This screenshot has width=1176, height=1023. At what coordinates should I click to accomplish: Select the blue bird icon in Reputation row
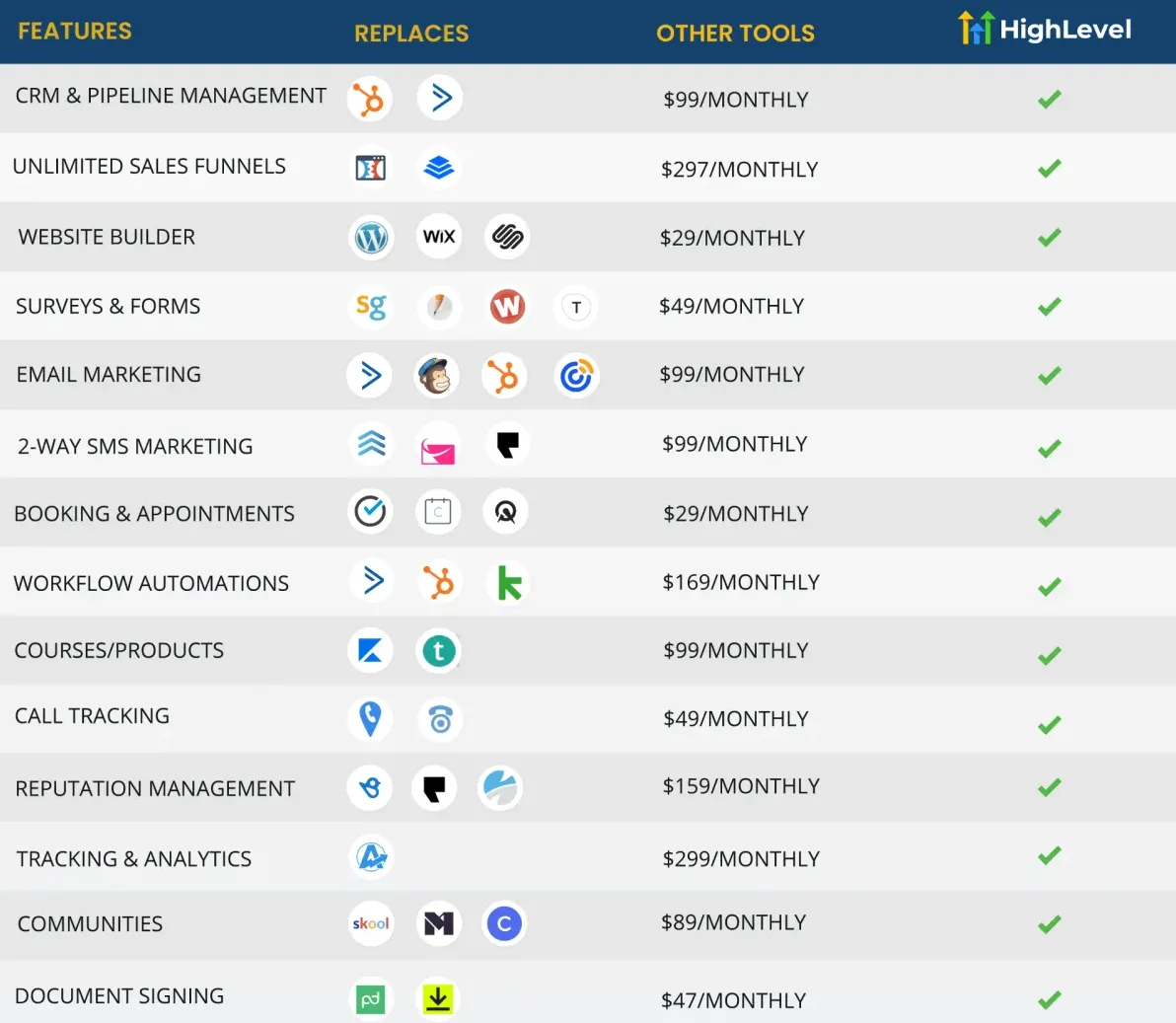[370, 787]
